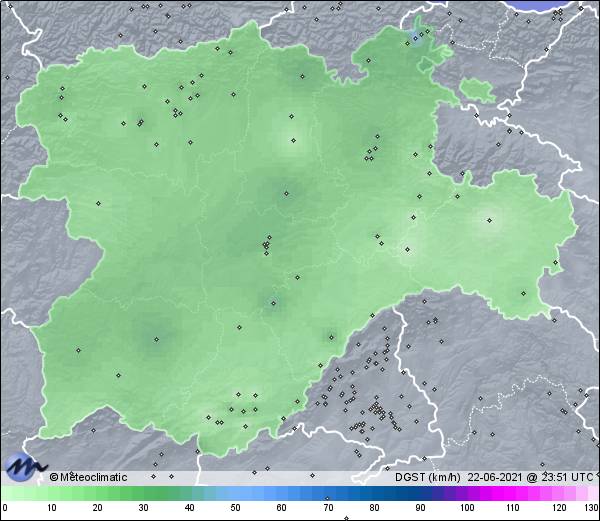Click the 110 label on the scale

tap(513, 508)
